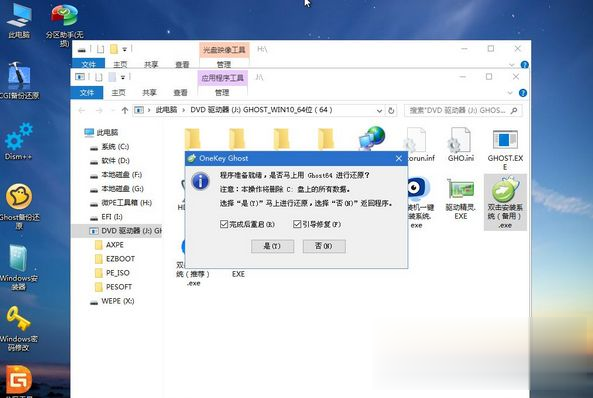The height and width of the screenshot is (398, 593).
Task: Click the forward navigation arrow
Action: tap(99, 110)
